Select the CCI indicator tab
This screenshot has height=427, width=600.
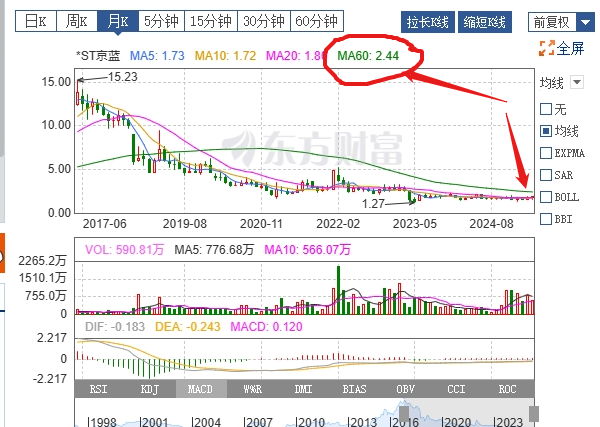coord(457,389)
